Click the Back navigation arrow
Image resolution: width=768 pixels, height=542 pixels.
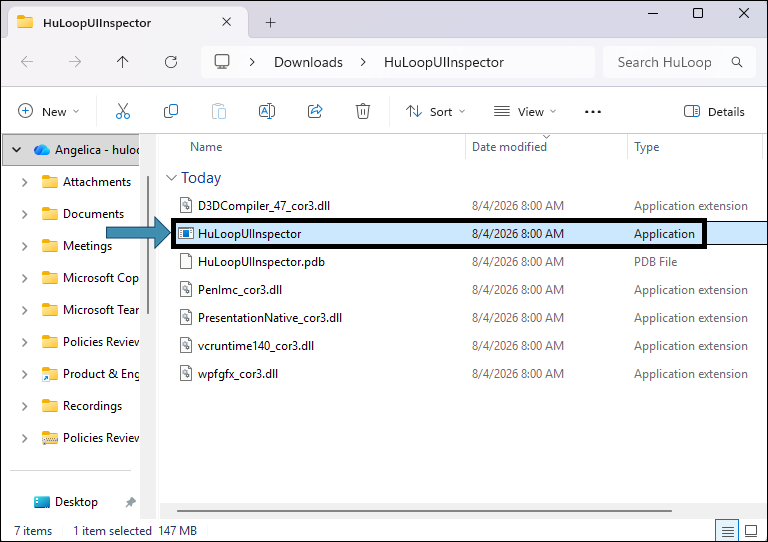point(27,62)
